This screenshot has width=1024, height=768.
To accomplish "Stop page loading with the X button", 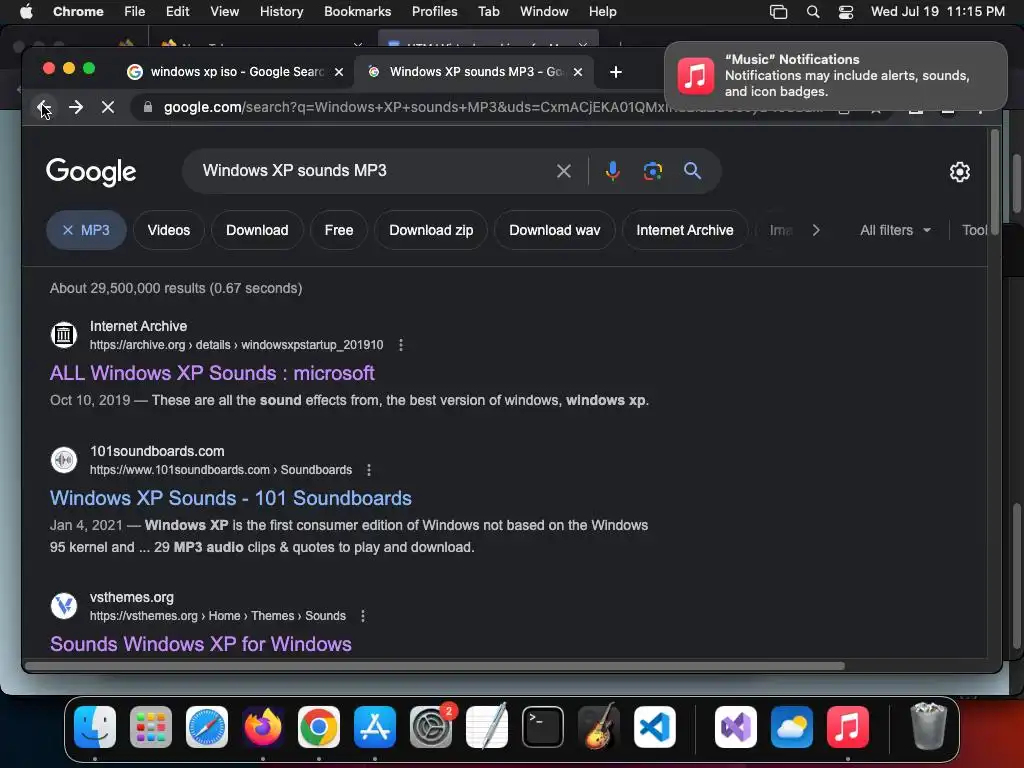I will tap(108, 107).
